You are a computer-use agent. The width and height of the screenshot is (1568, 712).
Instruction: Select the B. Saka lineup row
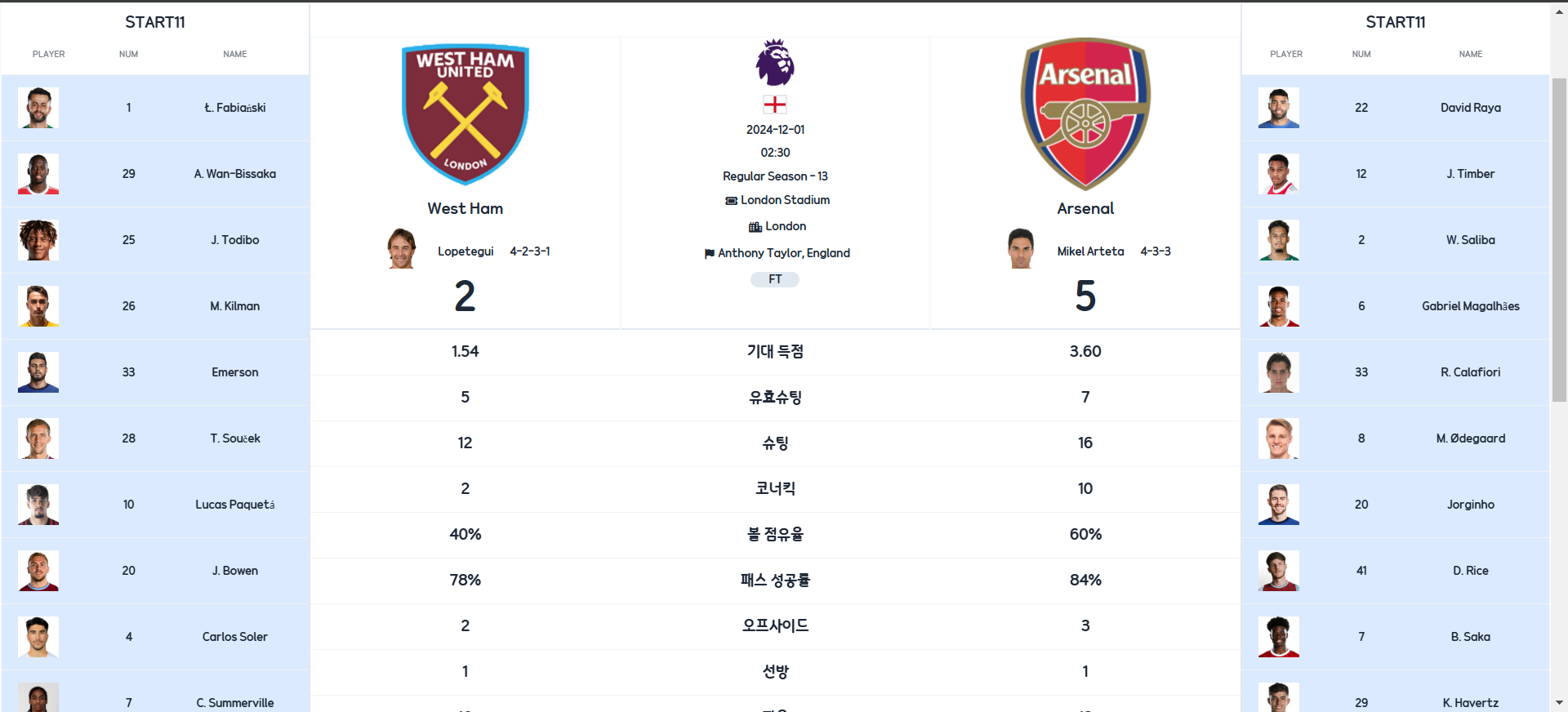(x=1395, y=637)
